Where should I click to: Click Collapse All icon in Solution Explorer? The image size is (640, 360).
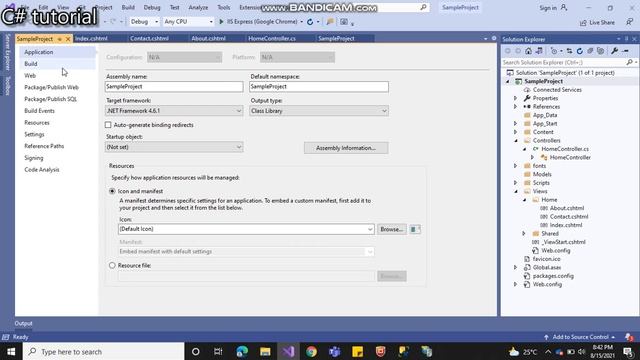pos(590,51)
